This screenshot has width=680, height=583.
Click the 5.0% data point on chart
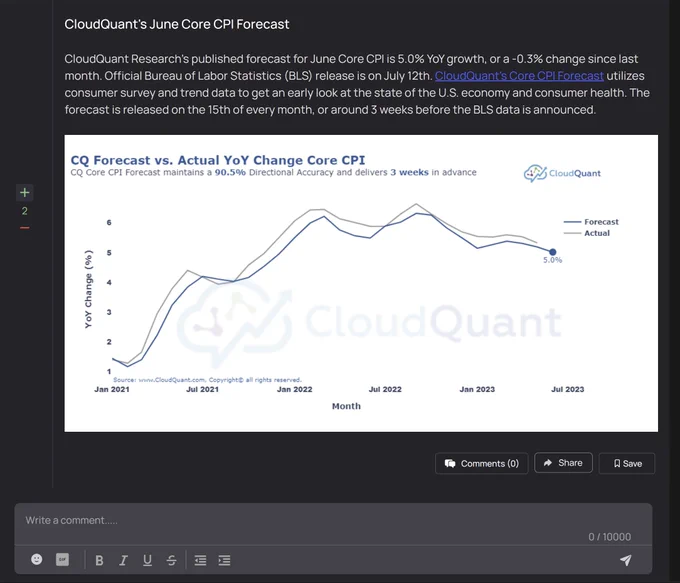552,252
